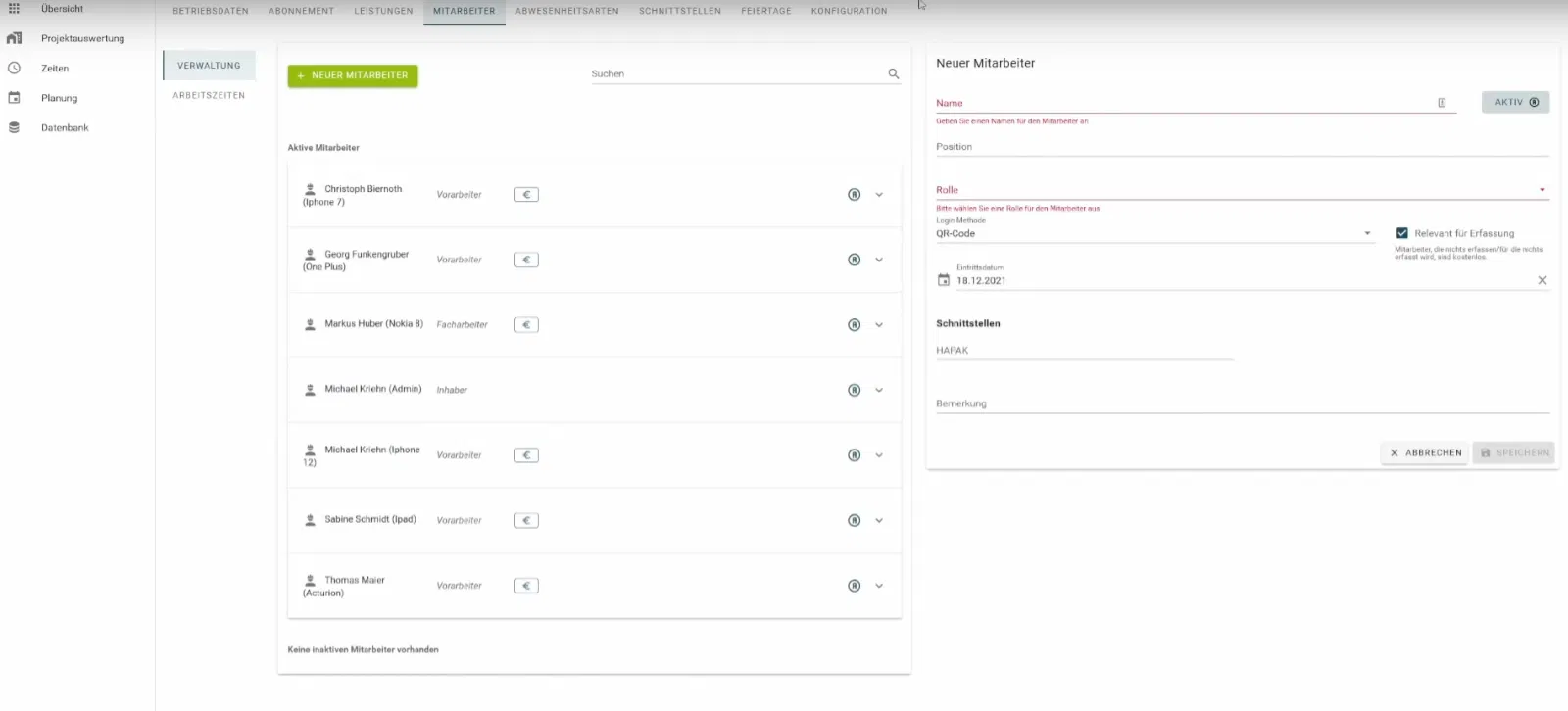Click the Datenbank sidebar icon
Image resolution: width=1568 pixels, height=711 pixels.
pos(15,128)
